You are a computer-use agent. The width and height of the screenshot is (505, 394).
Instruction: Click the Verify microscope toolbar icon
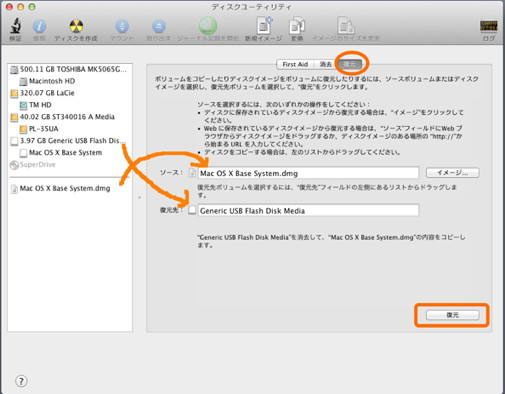15,26
